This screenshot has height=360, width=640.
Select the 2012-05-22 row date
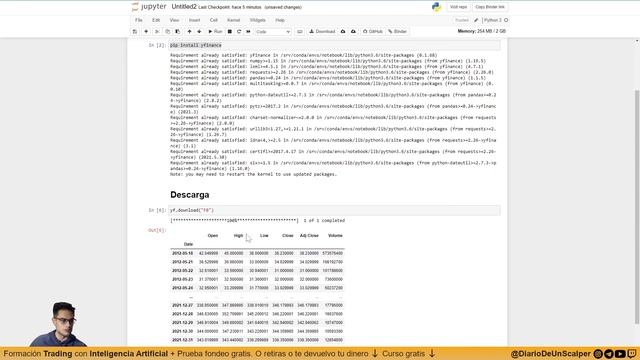(x=182, y=271)
